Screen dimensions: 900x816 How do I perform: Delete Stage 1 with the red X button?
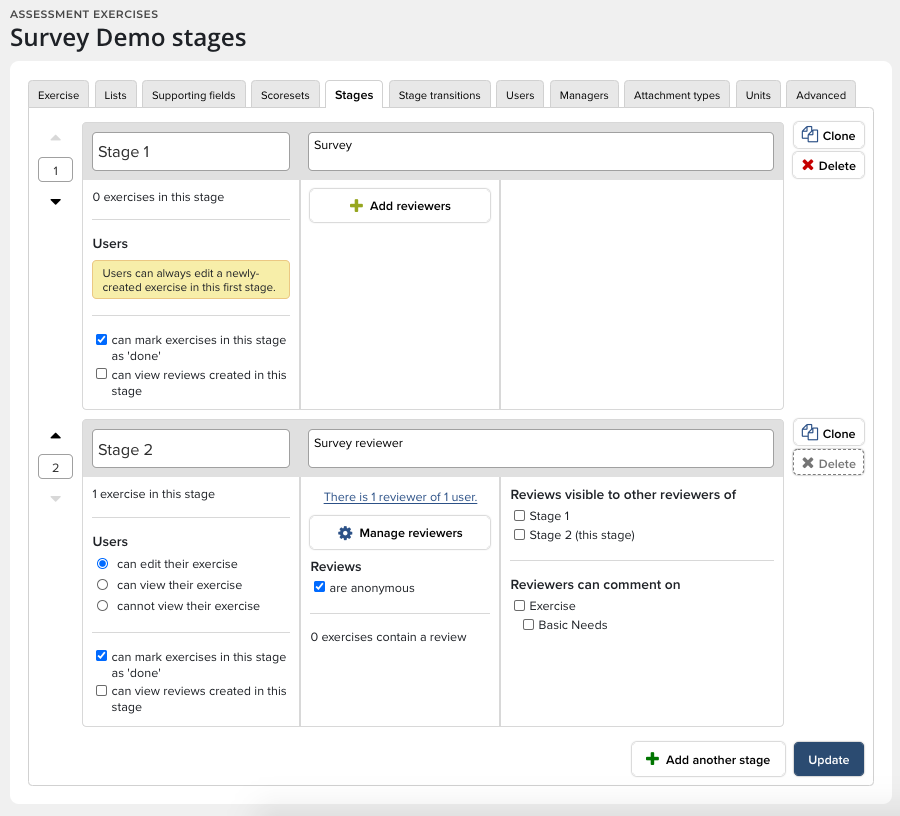coord(828,165)
